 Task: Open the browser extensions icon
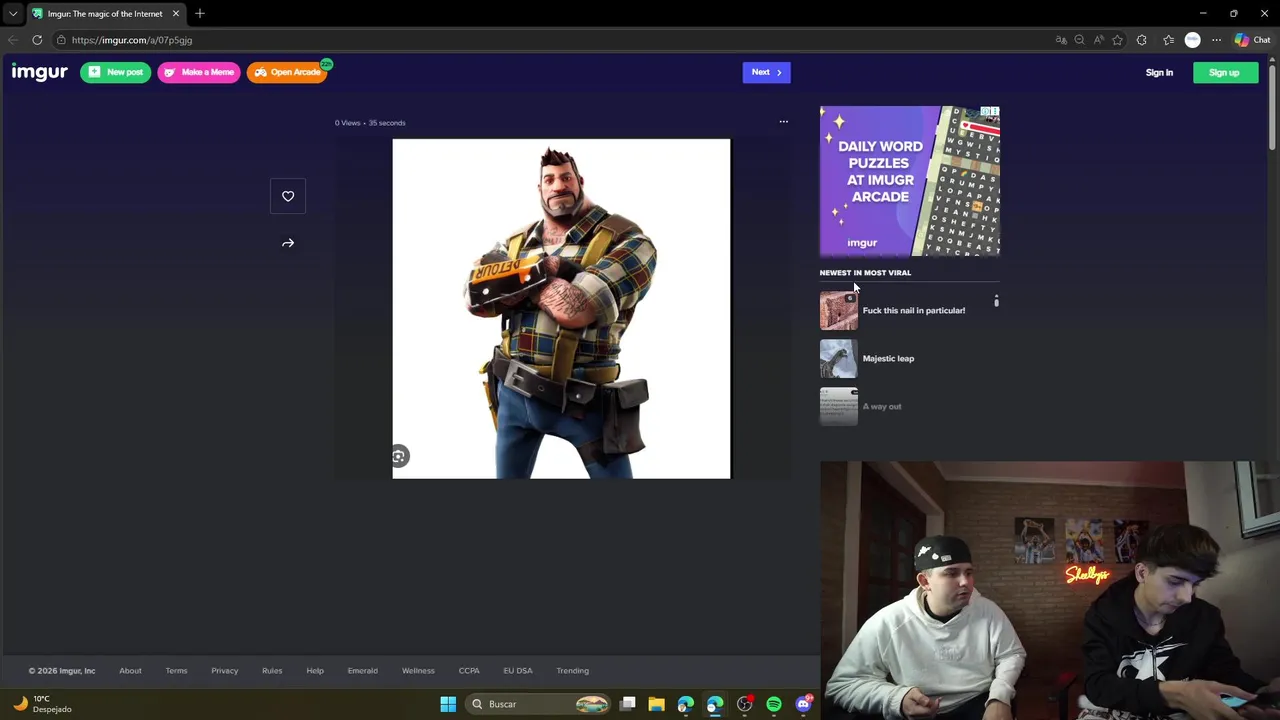pyautogui.click(x=1142, y=40)
